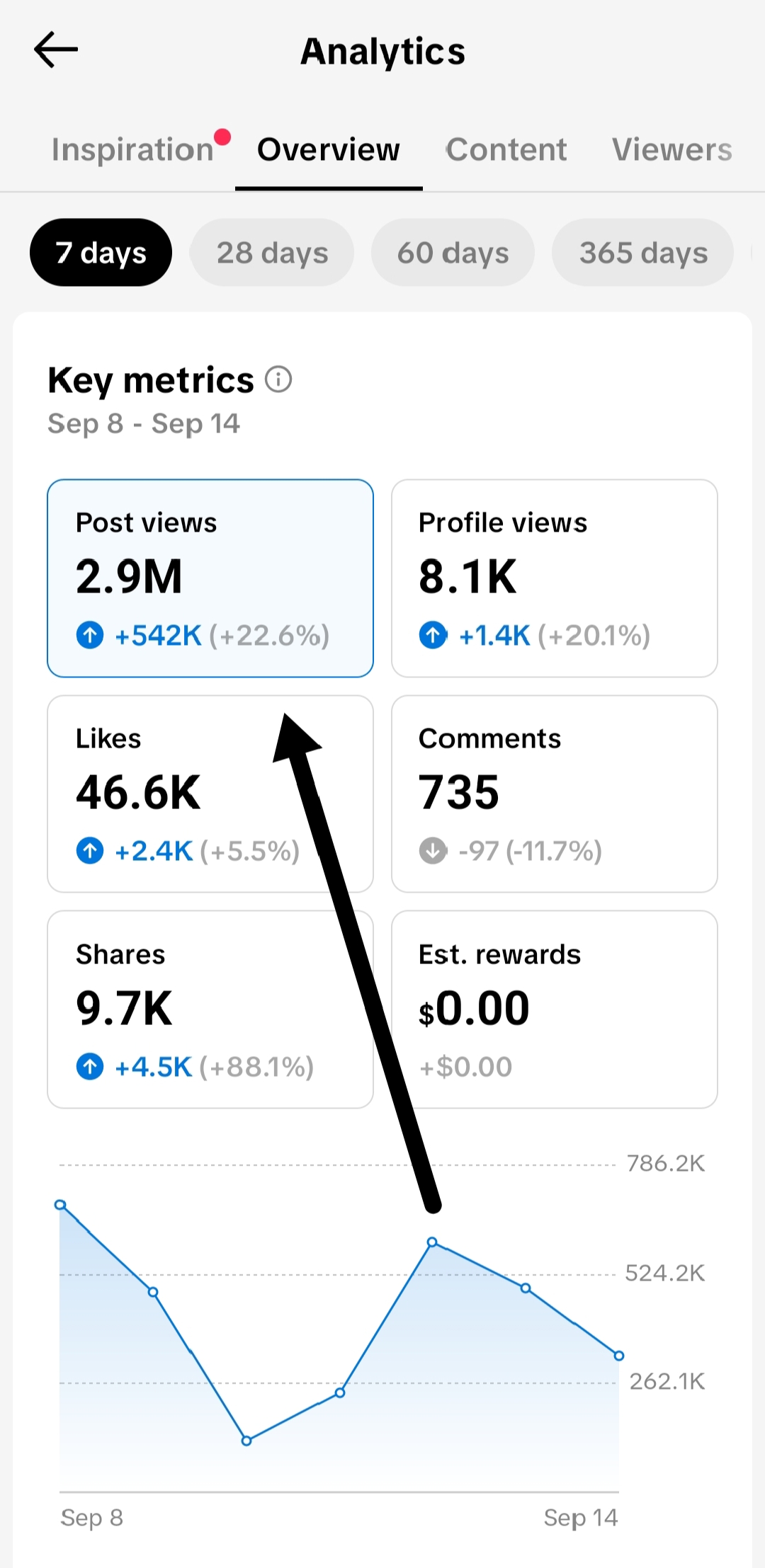Click the lowest data point on chart

click(246, 1441)
